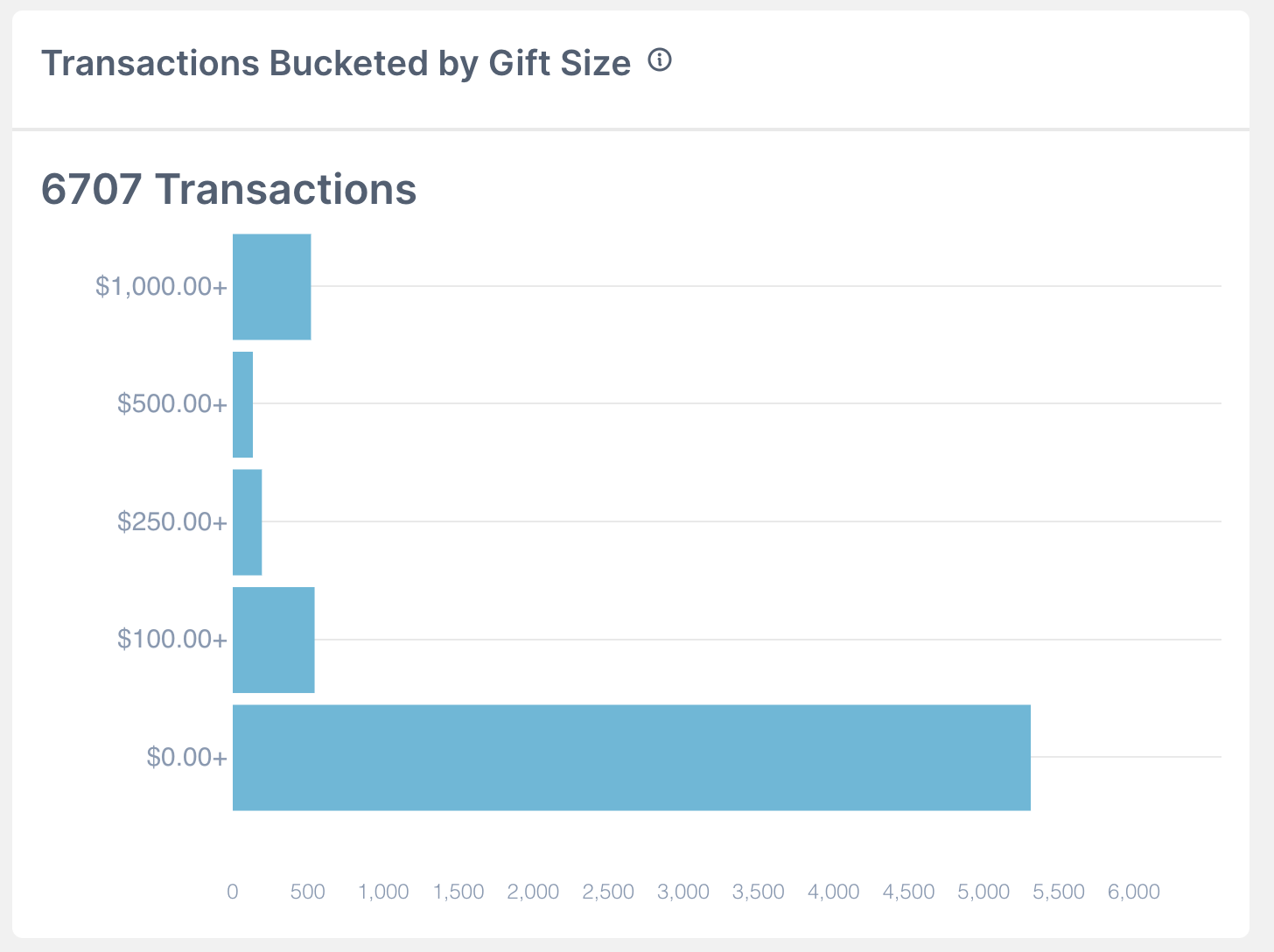Click the $1,000.00+ bar in the chart
The width and height of the screenshot is (1274, 952).
[272, 287]
